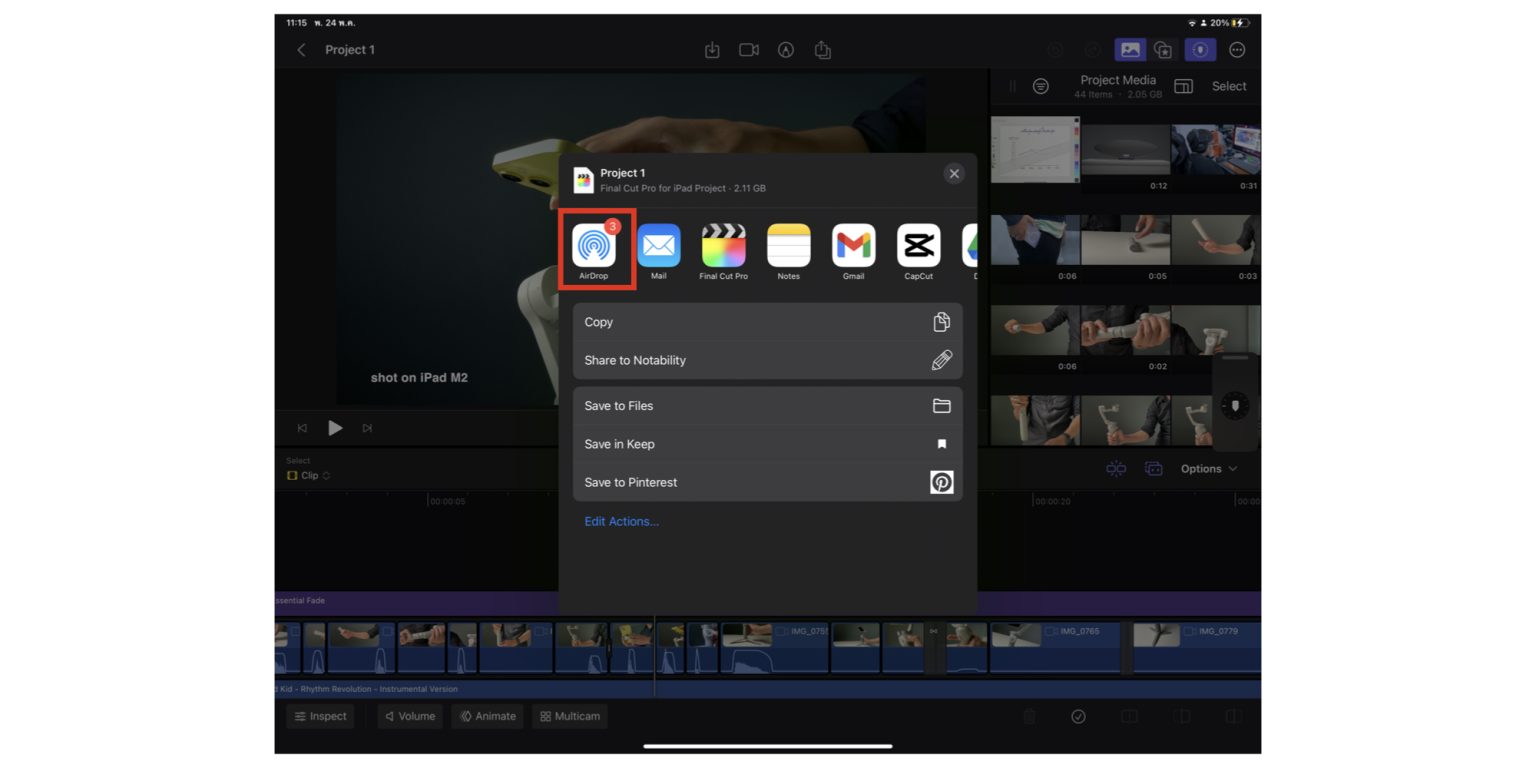Viewport: 1536px width, 768px height.
Task: Toggle the effects and titles star icon
Action: pyautogui.click(x=1162, y=49)
